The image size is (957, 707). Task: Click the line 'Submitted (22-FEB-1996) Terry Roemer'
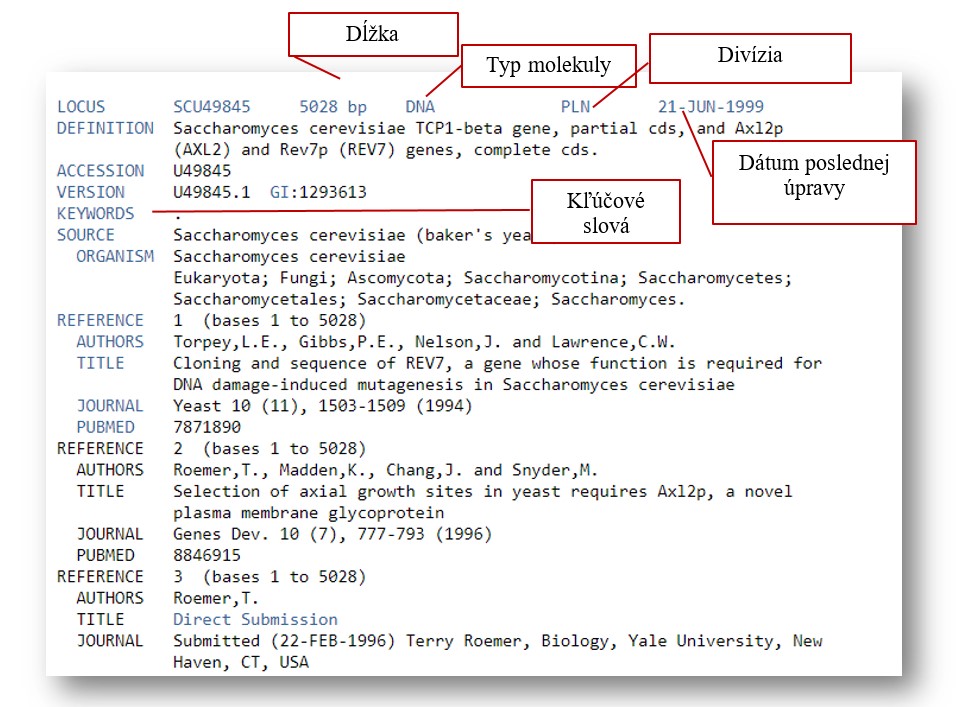click(497, 642)
